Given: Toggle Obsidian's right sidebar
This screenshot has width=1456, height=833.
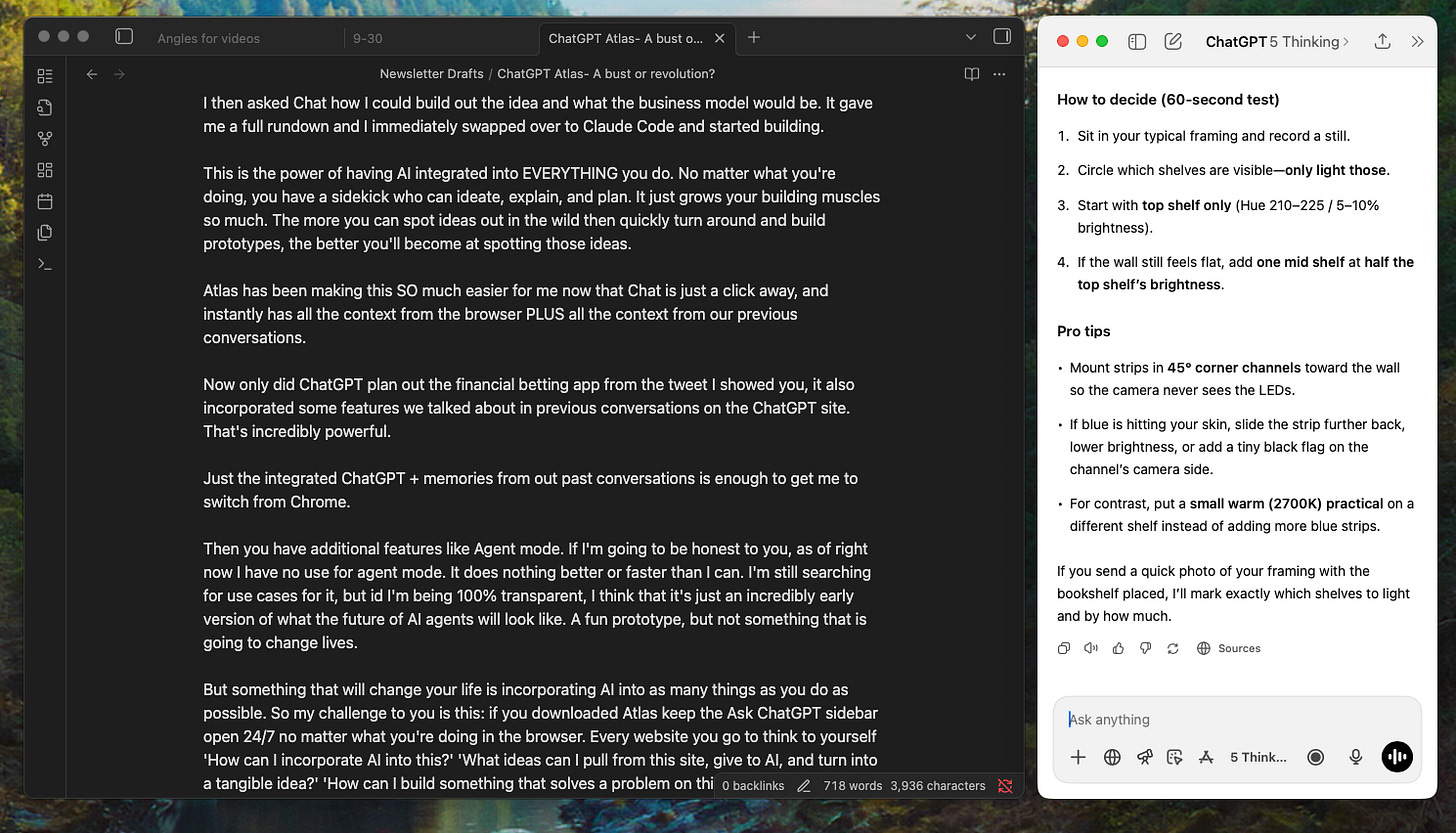Looking at the screenshot, I should tap(1002, 37).
